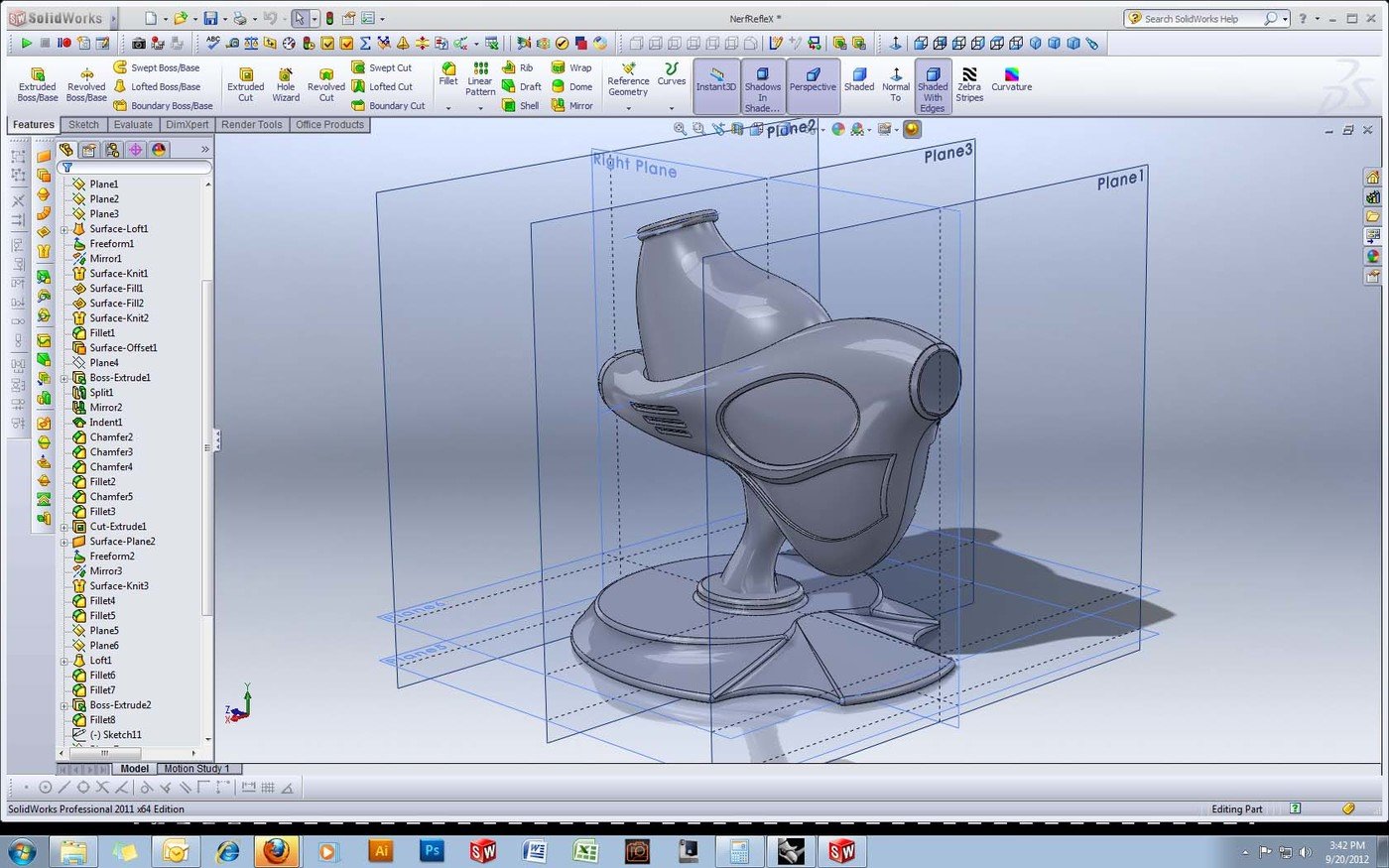1389x868 pixels.
Task: Expand the Boss-Extrude1 feature
Action: (x=63, y=377)
